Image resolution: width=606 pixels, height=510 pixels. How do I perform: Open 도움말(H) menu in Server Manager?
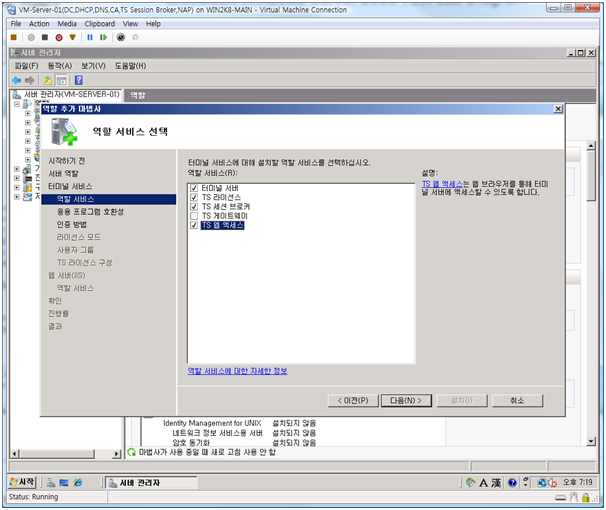(130, 66)
